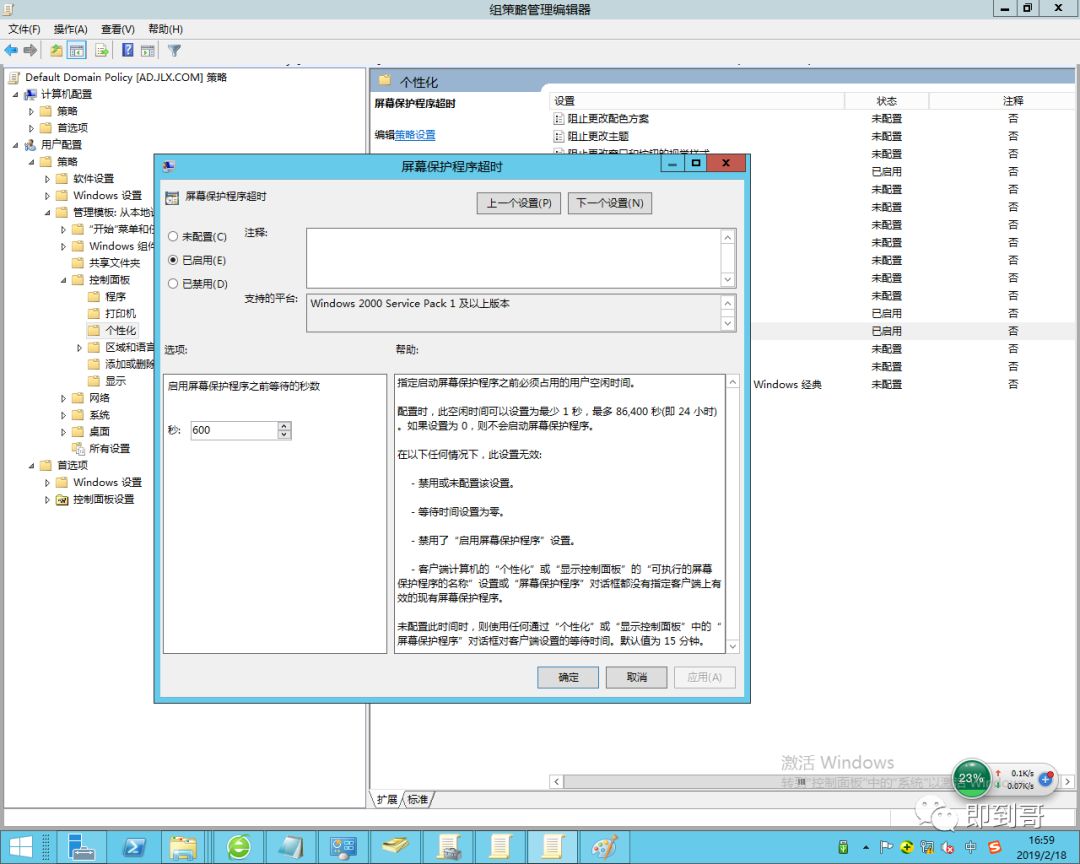The image size is (1080, 864).
Task: Open the 文件(F) menu
Action: (x=24, y=29)
